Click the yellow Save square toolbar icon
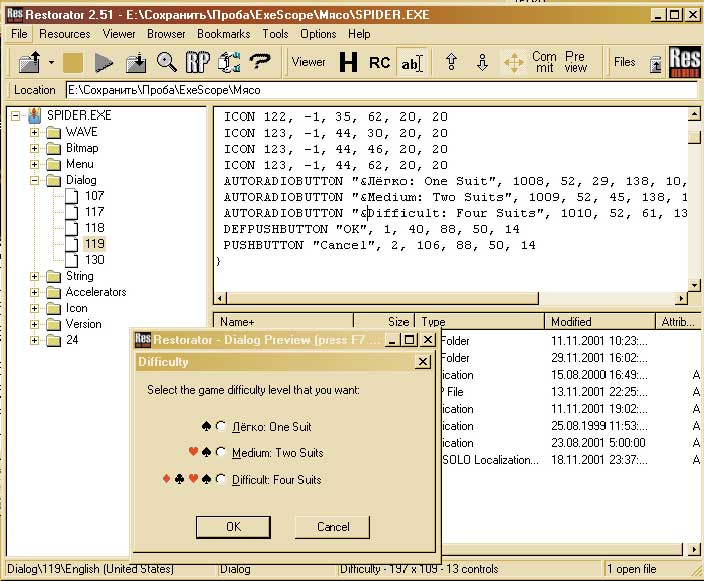 click(73, 62)
